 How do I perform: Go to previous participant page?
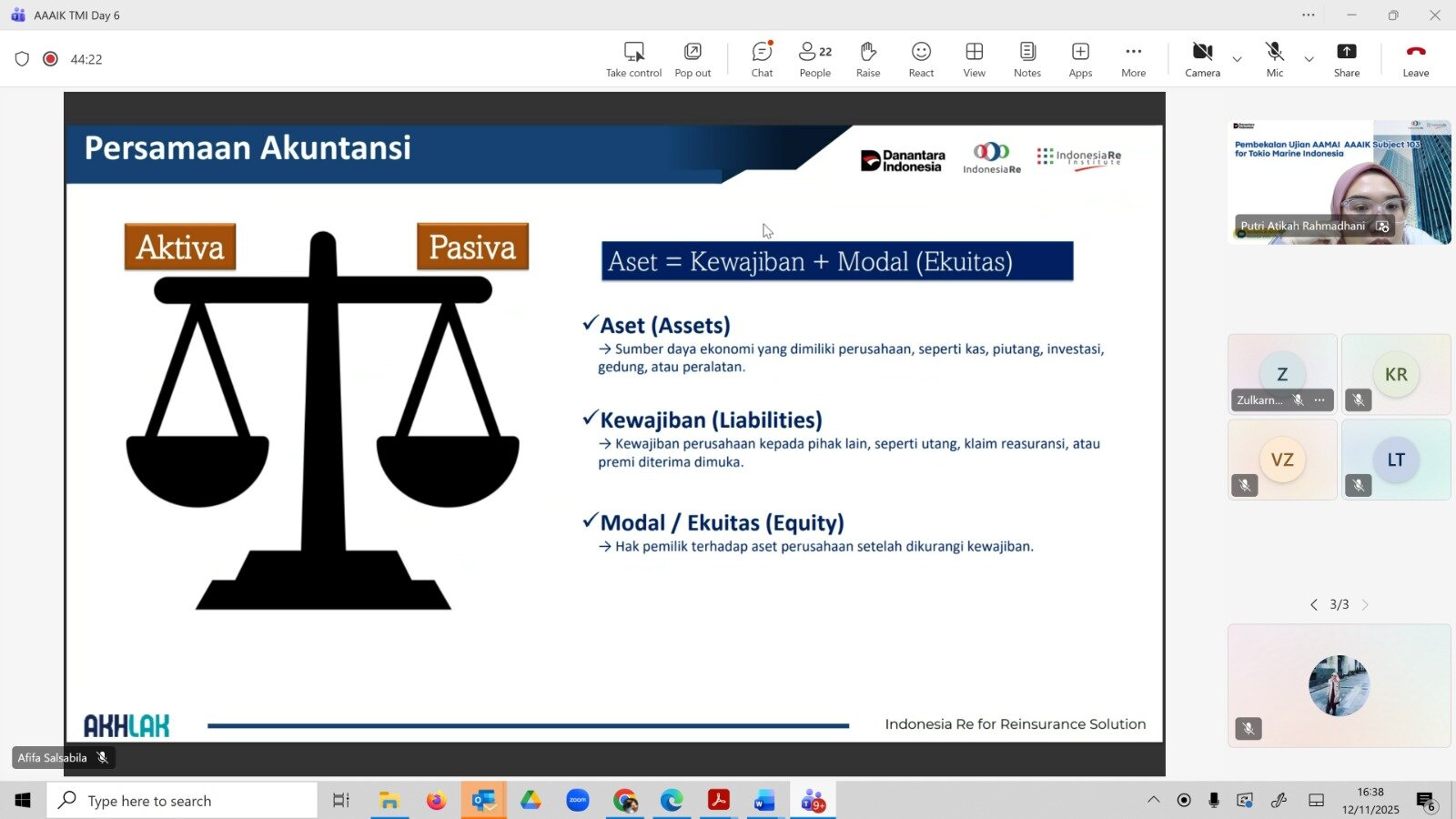[1314, 604]
